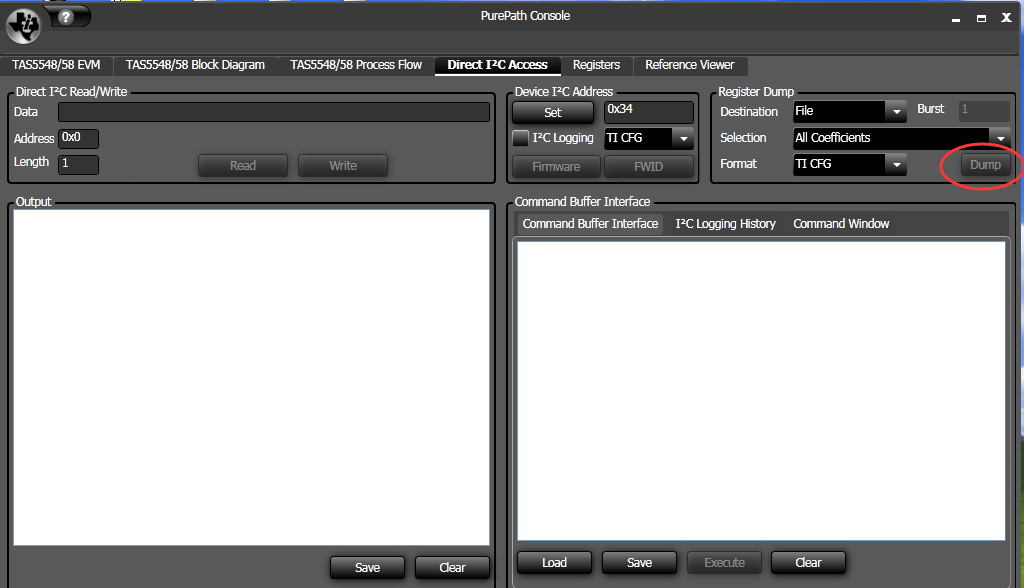The height and width of the screenshot is (588, 1024).
Task: Load a command buffer file
Action: pyautogui.click(x=554, y=563)
